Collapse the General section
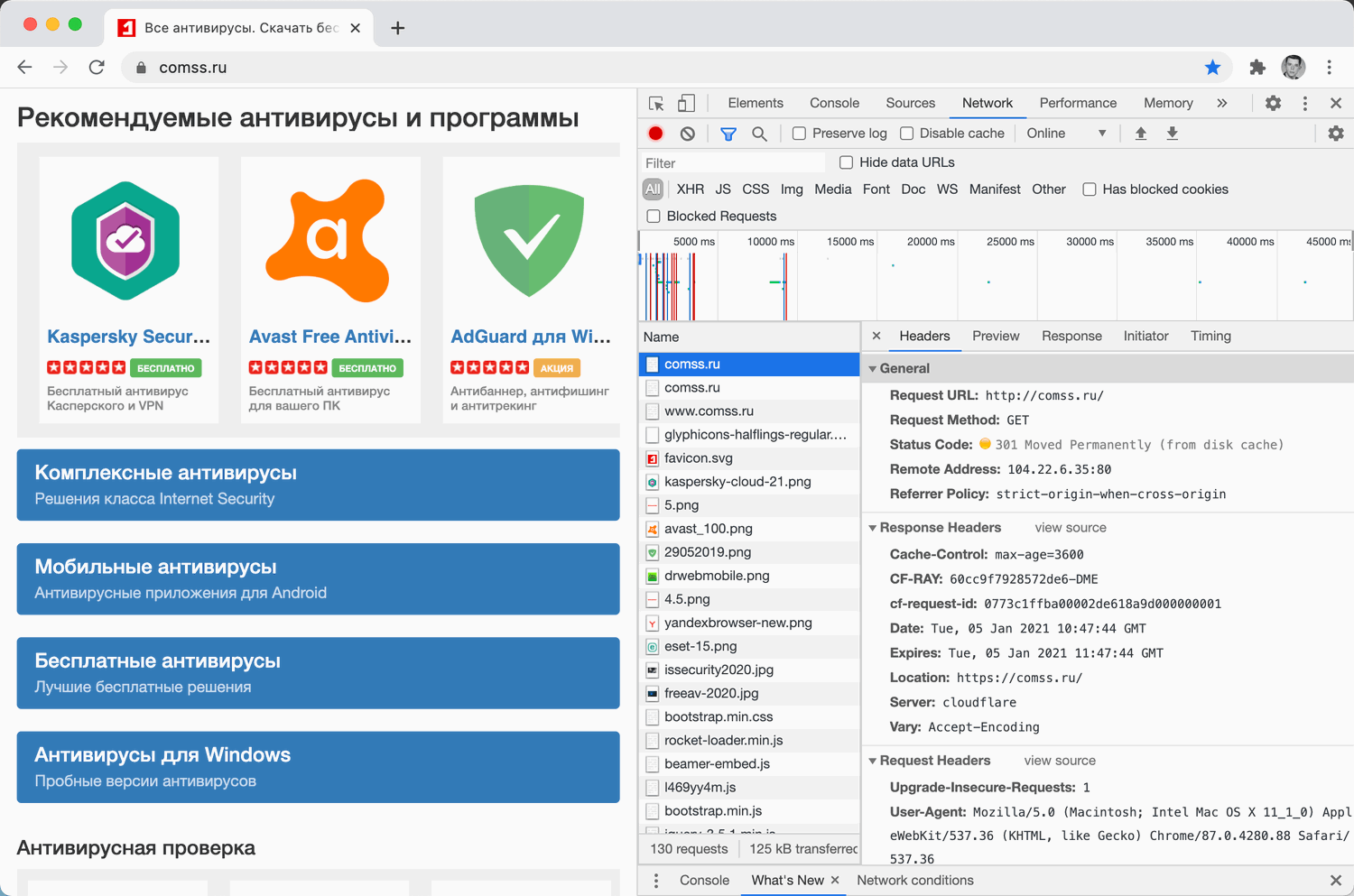The image size is (1354, 896). (873, 369)
